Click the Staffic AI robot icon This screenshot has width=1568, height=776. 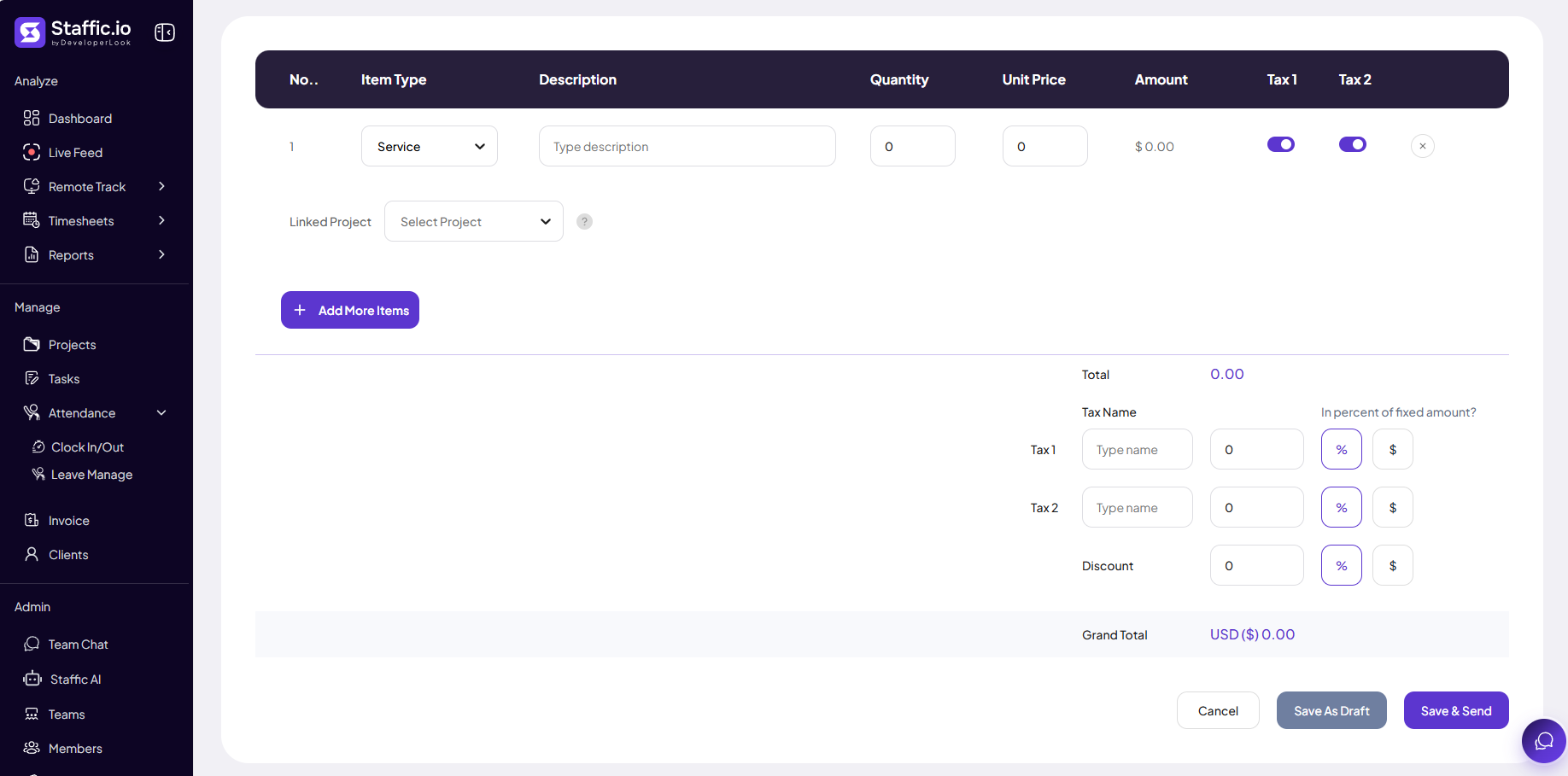[x=32, y=679]
